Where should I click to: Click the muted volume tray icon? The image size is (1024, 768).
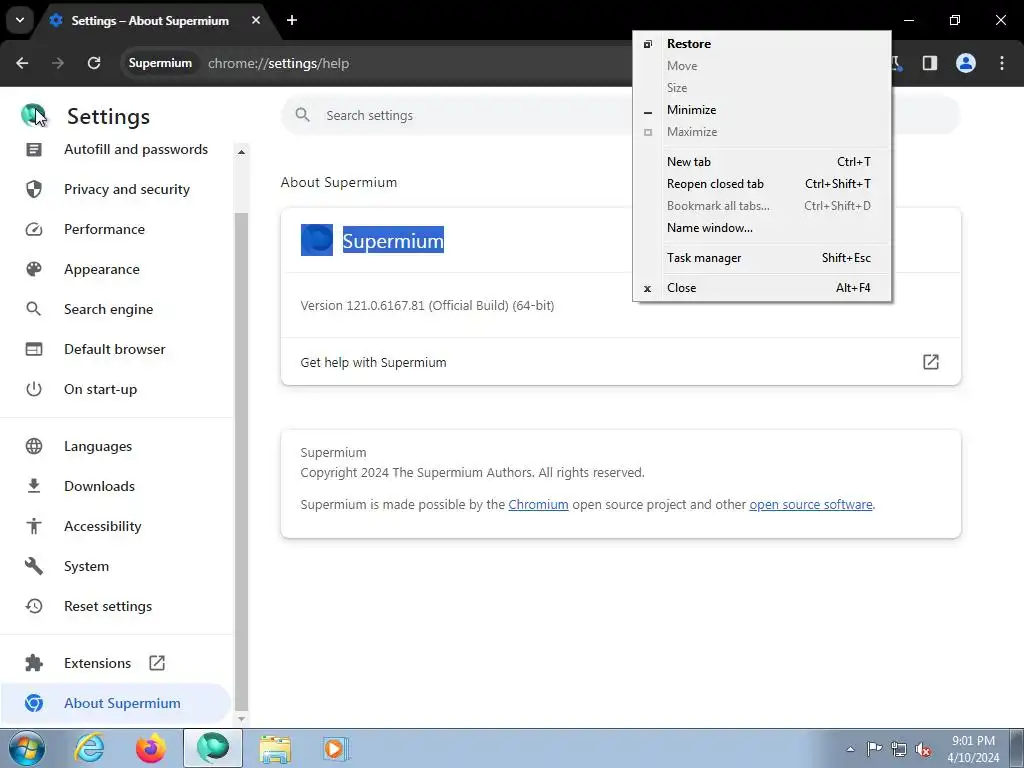(x=923, y=749)
